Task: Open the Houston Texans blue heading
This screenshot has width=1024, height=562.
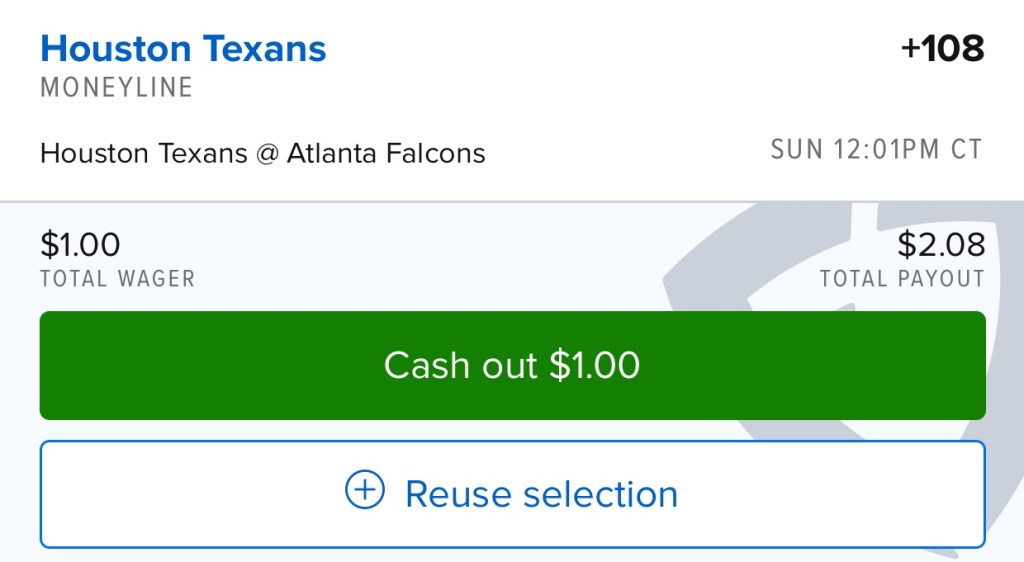Action: click(183, 48)
